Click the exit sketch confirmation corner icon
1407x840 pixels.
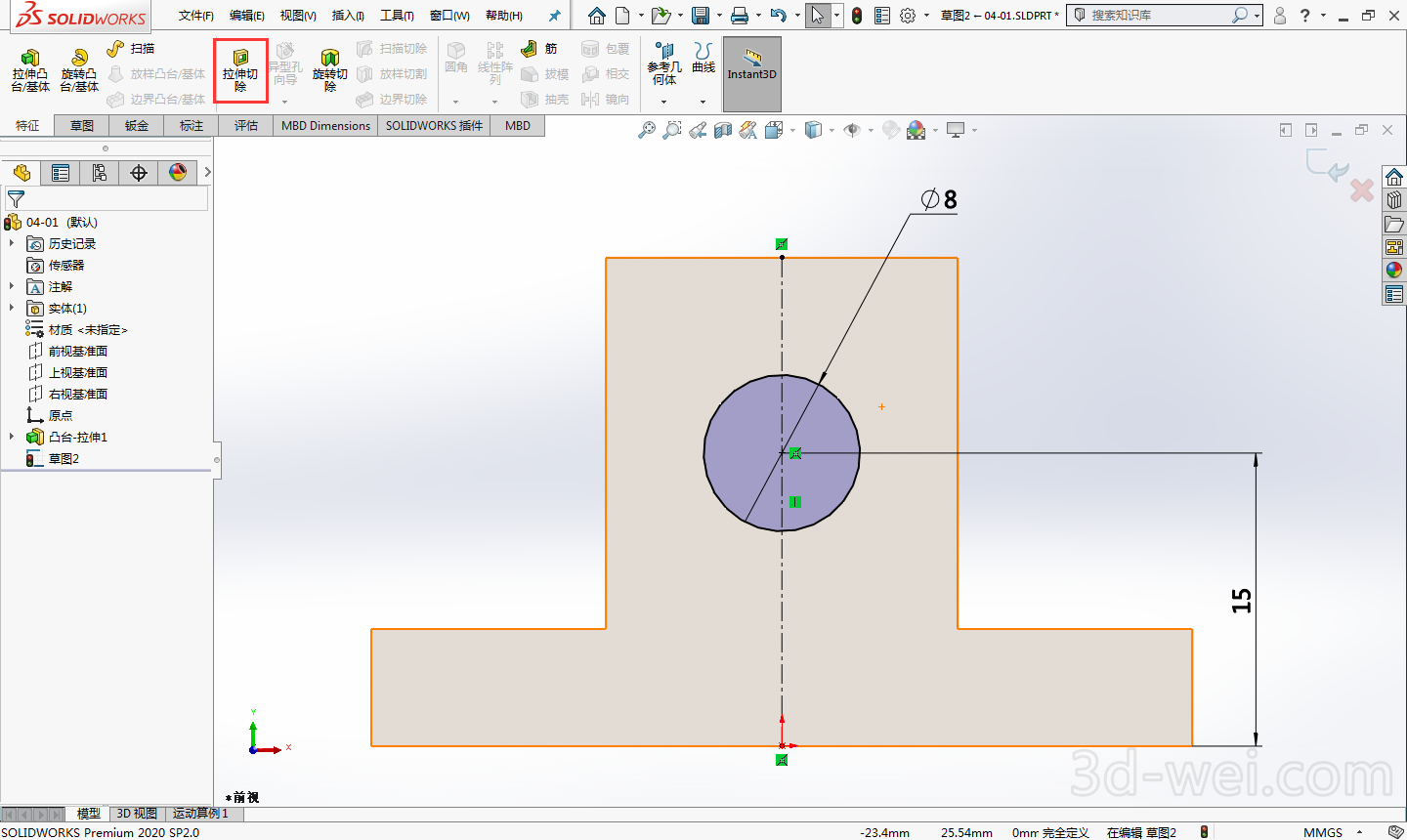tap(1328, 167)
